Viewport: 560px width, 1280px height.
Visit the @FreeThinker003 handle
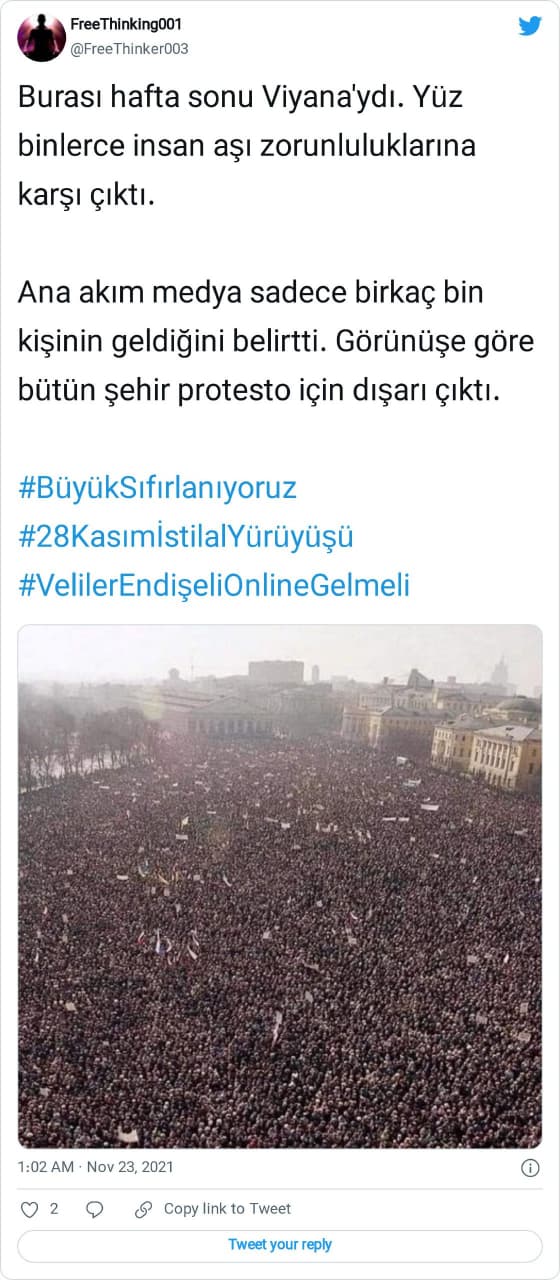coord(129,48)
